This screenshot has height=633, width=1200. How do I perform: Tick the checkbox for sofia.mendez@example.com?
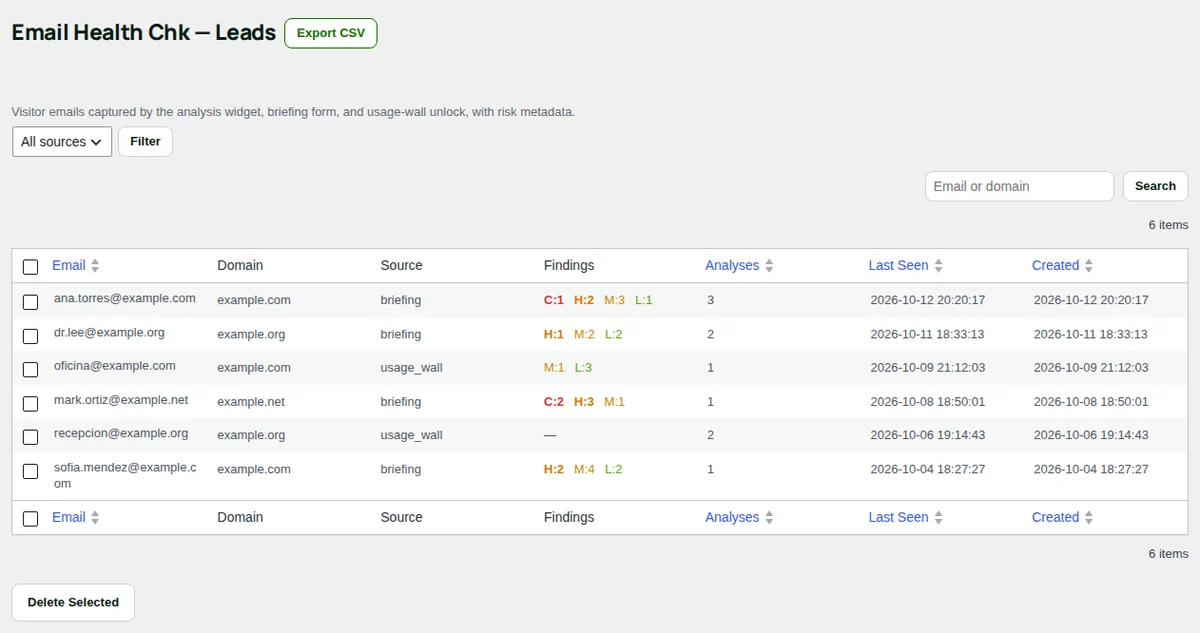31,471
